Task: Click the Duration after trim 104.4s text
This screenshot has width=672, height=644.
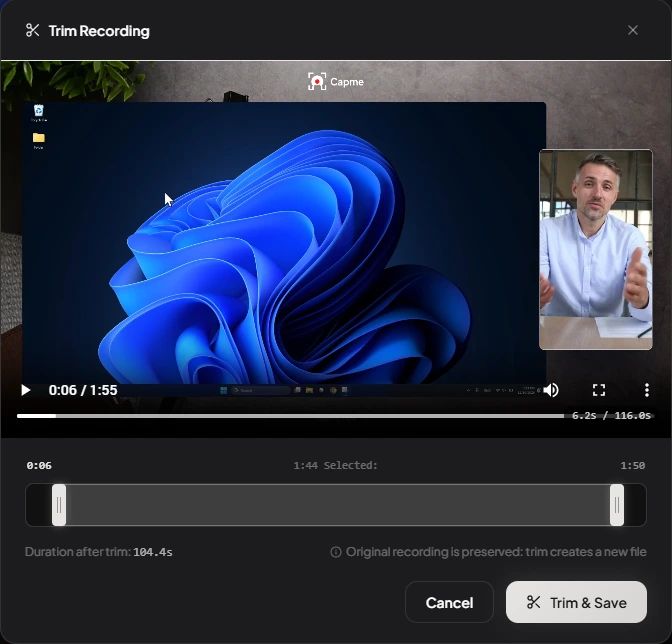Action: pos(99,552)
